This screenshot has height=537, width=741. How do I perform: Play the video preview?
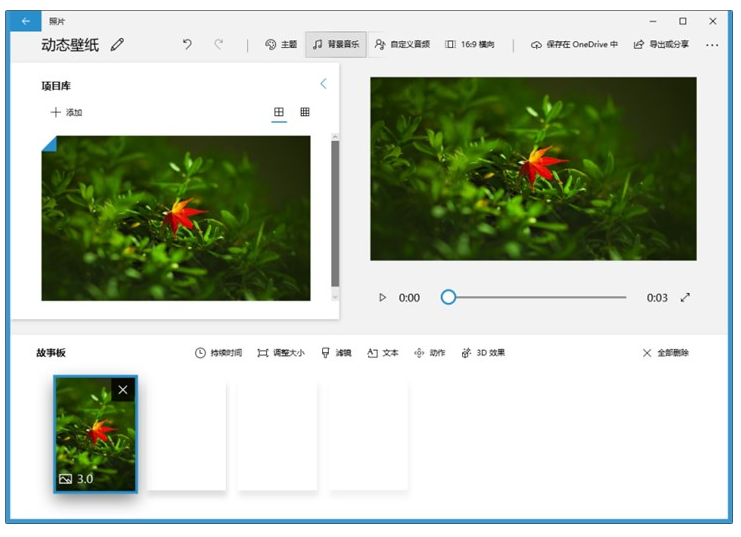(382, 297)
